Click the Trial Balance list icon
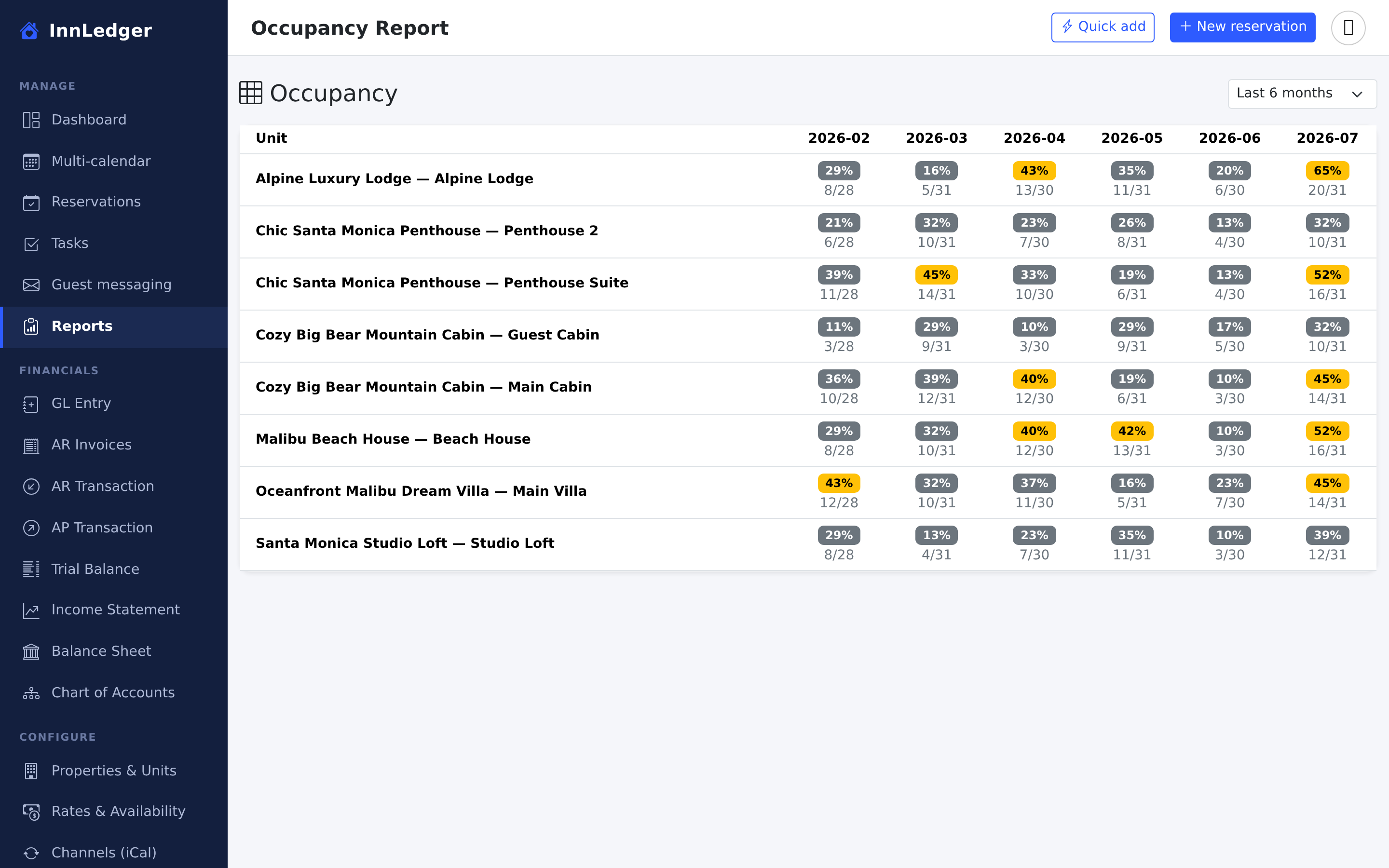1389x868 pixels. pos(31,569)
